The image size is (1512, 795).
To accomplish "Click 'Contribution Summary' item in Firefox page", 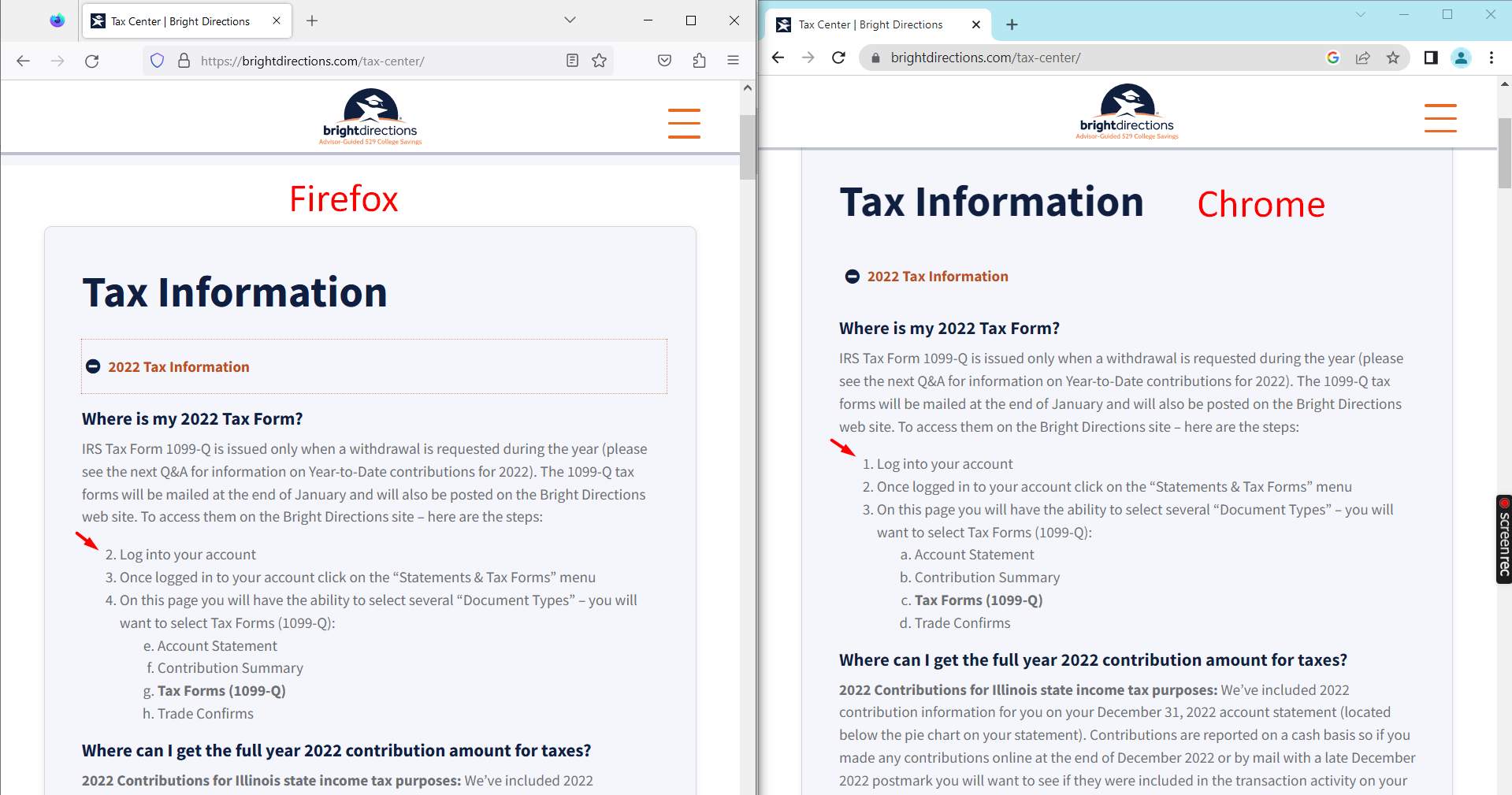I will [230, 668].
